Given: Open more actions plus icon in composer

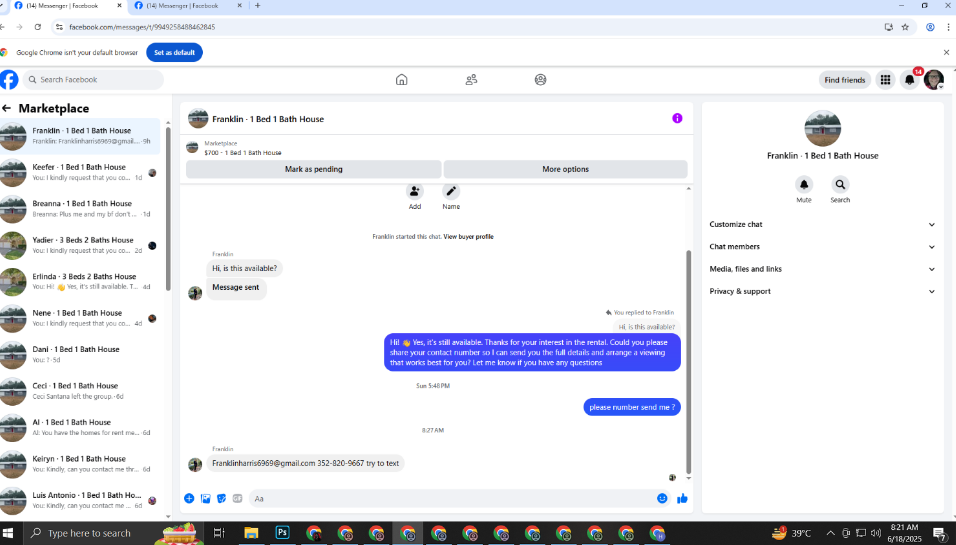Looking at the screenshot, I should click(189, 499).
